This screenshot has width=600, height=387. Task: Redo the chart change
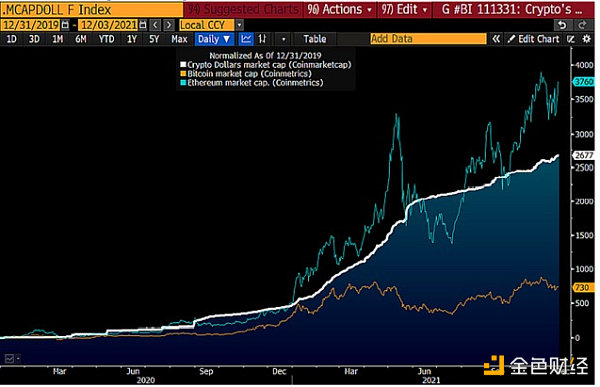[x=582, y=25]
